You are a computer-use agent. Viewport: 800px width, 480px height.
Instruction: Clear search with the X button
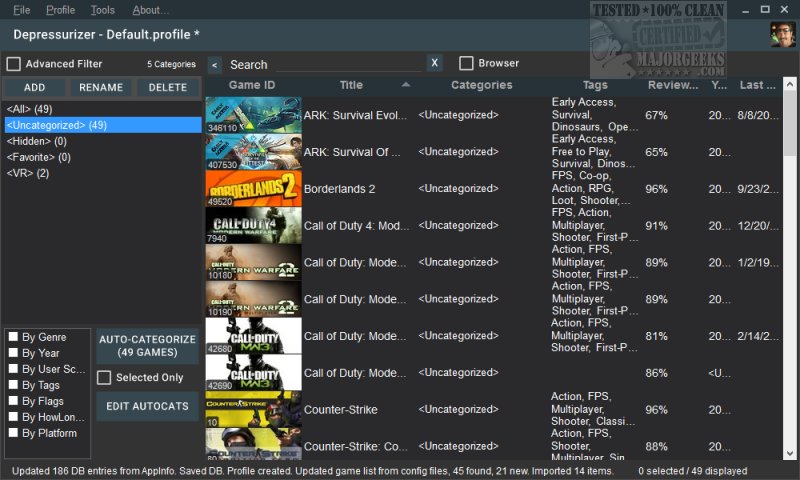tap(435, 64)
